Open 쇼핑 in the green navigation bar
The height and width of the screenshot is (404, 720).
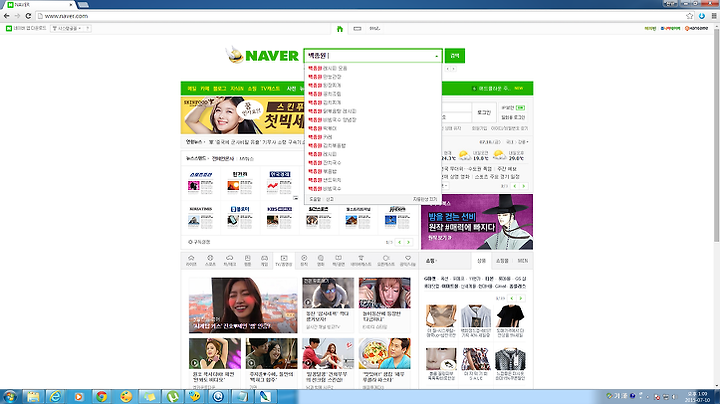point(252,89)
